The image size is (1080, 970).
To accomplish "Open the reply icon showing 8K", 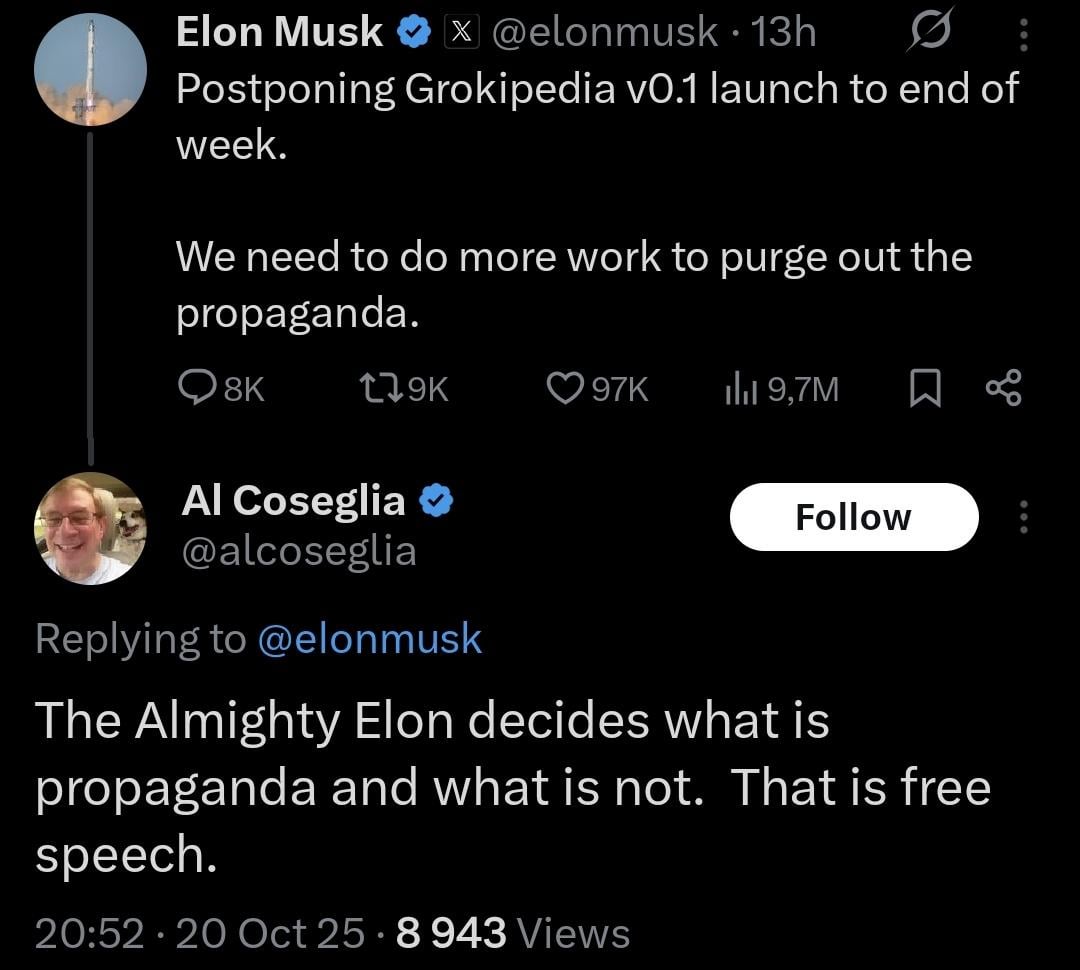I will coord(195,387).
